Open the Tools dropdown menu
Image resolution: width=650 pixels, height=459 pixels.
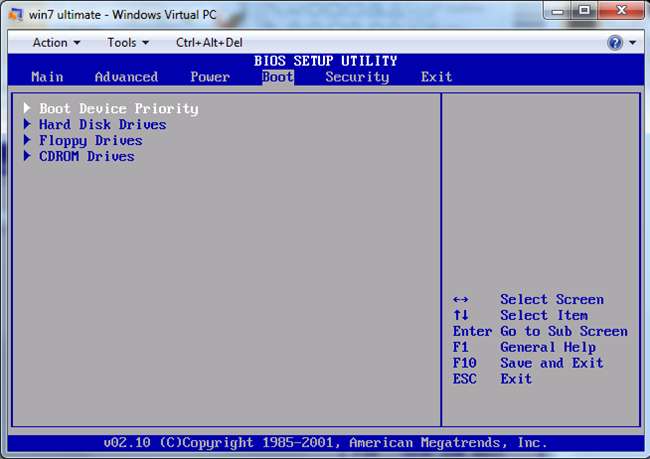[x=127, y=42]
